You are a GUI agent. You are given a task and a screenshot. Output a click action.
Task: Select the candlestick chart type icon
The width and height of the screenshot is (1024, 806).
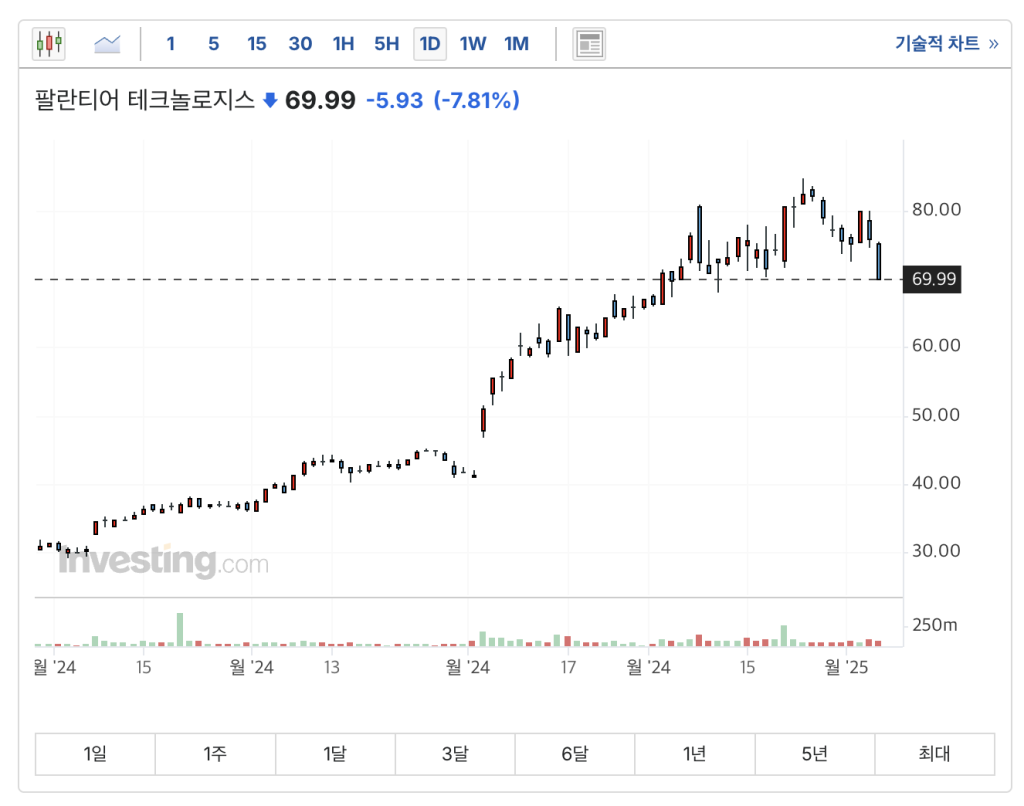point(48,43)
